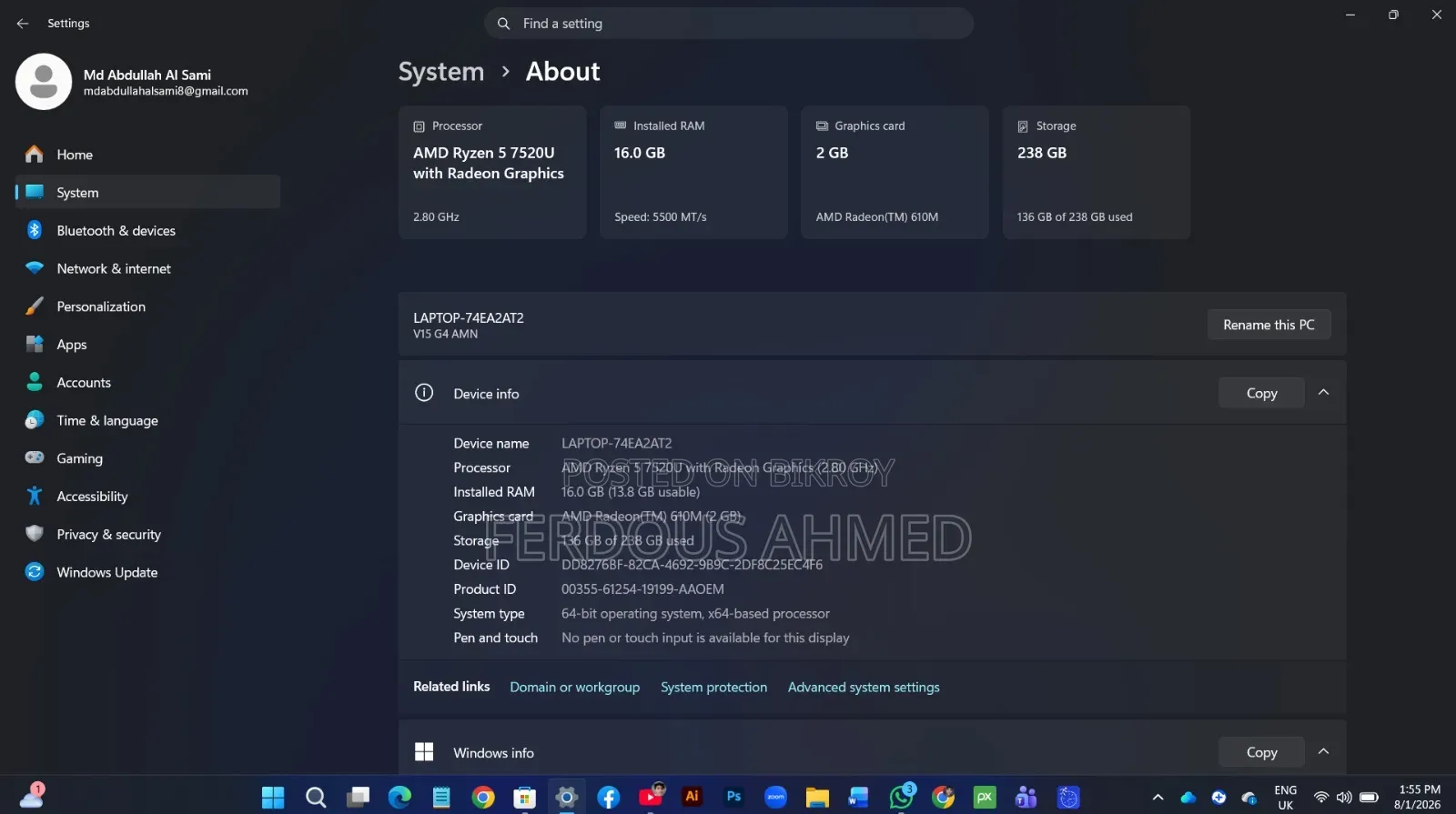Open File Explorer from the taskbar
The width and height of the screenshot is (1456, 814).
tap(817, 798)
